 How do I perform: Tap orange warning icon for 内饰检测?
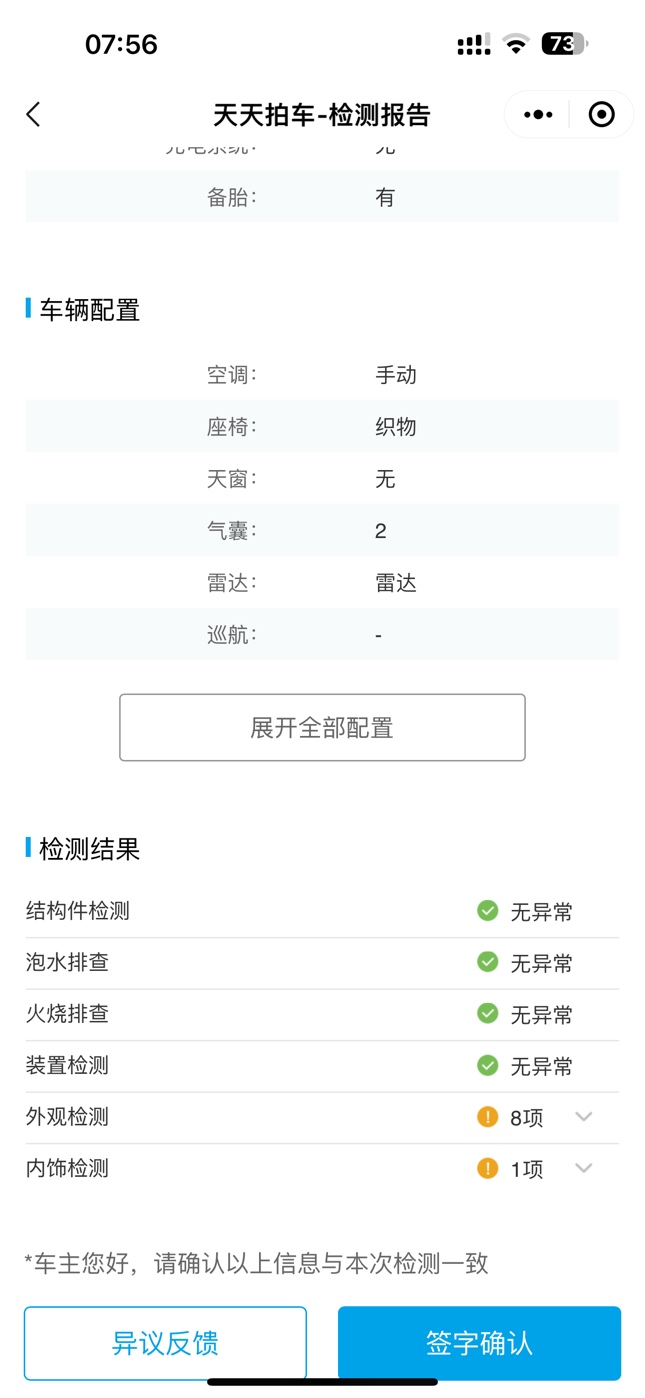pyautogui.click(x=487, y=1168)
